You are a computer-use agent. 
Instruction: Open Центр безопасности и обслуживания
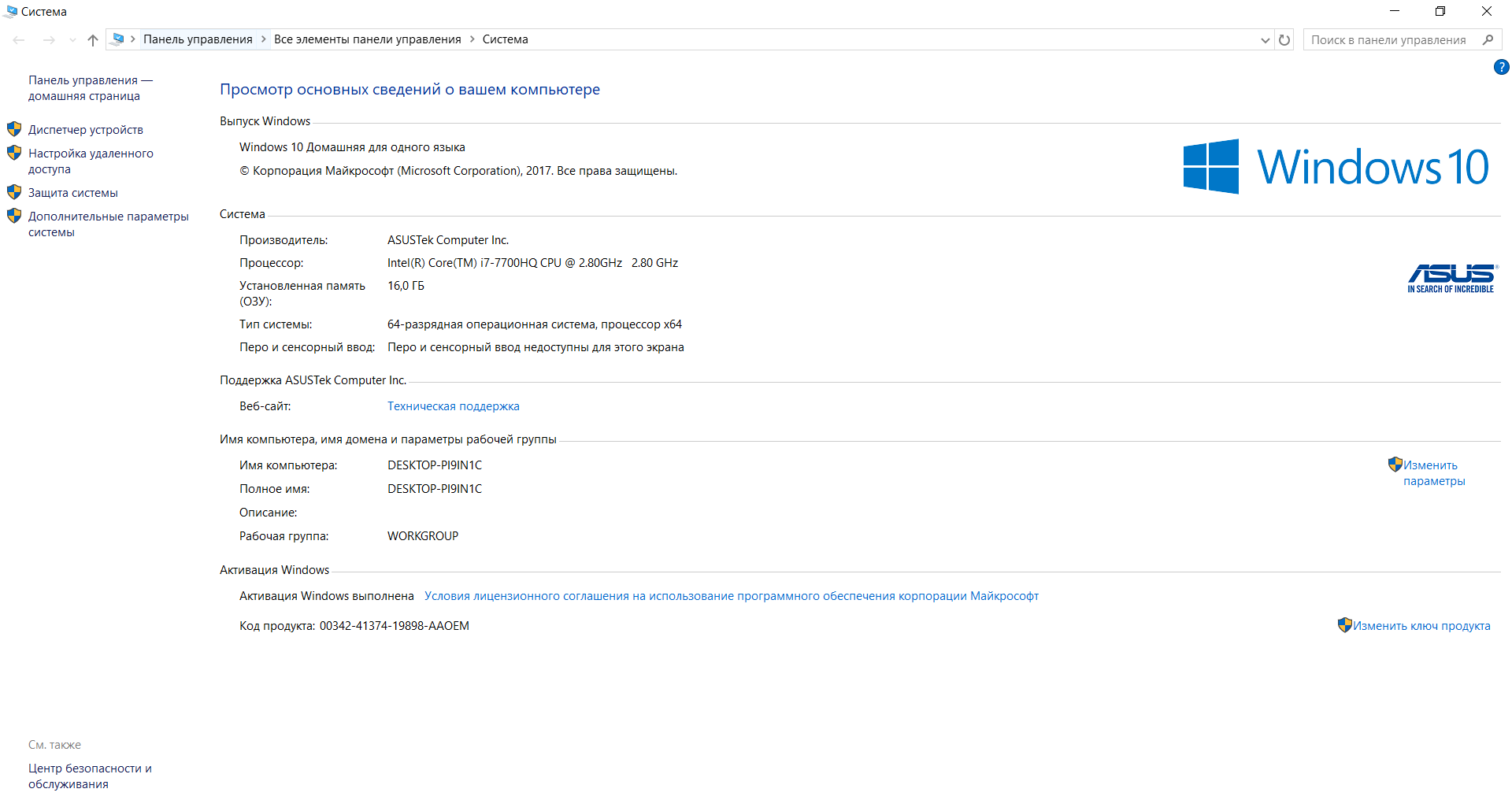(x=90, y=776)
